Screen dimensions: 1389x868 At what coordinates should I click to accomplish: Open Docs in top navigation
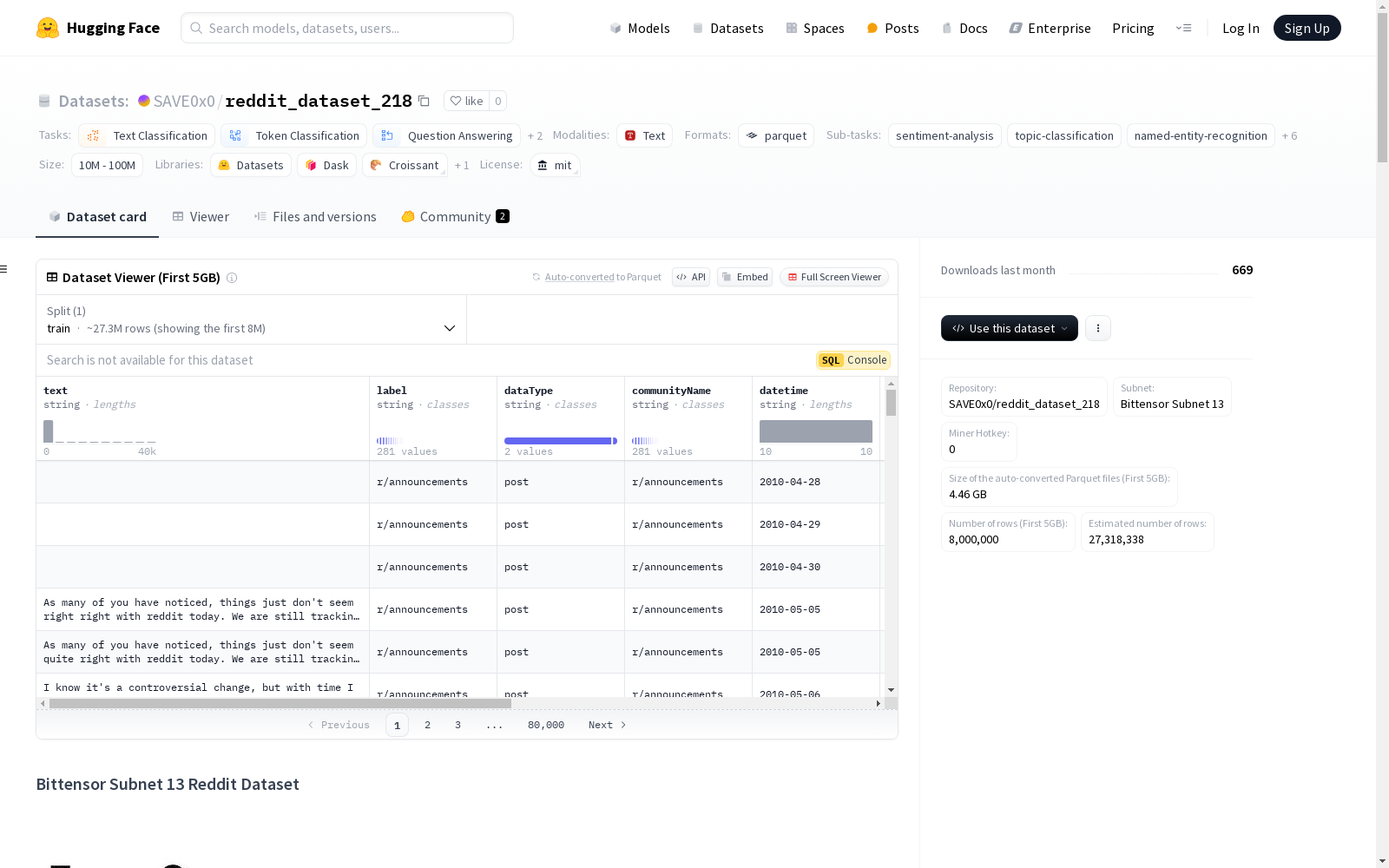point(964,28)
